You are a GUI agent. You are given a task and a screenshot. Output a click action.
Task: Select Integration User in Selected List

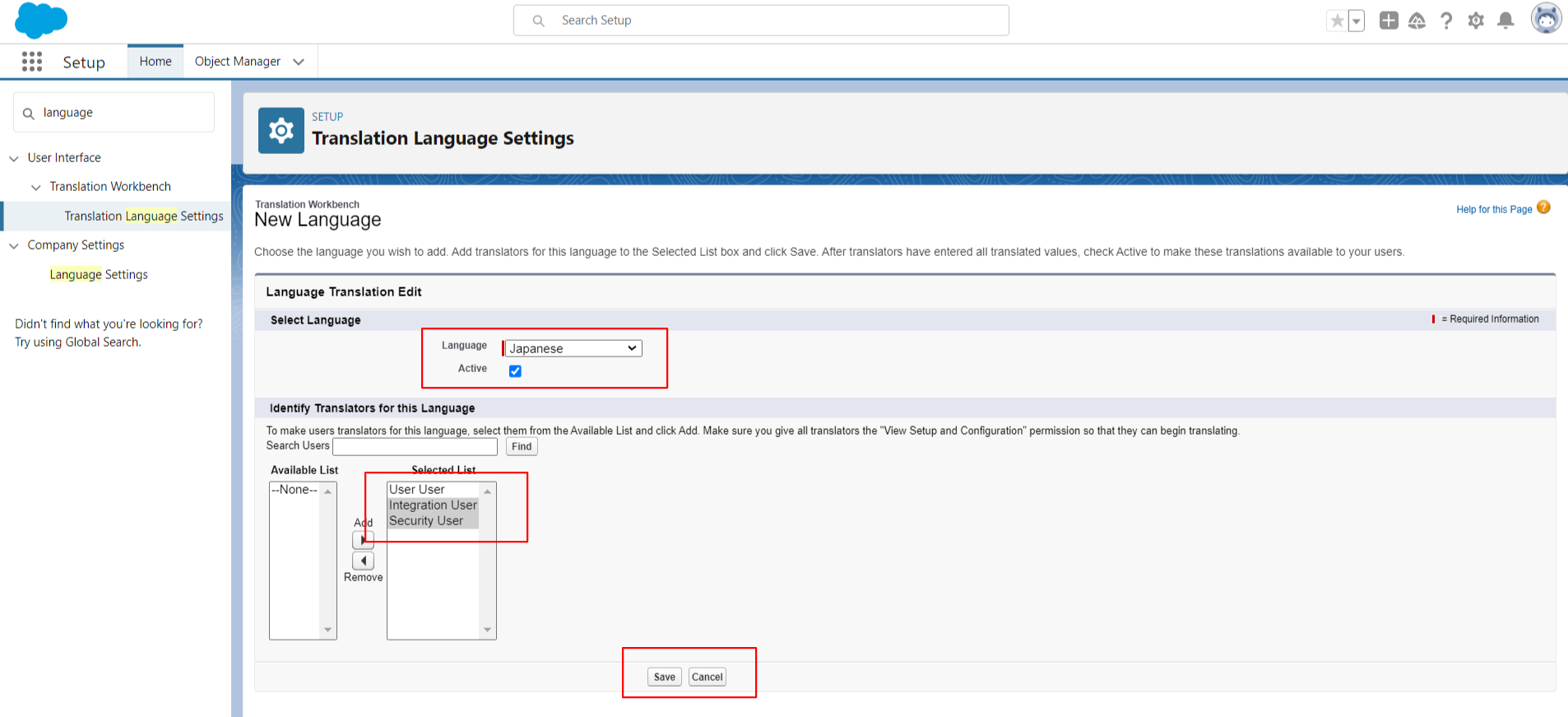tap(433, 505)
